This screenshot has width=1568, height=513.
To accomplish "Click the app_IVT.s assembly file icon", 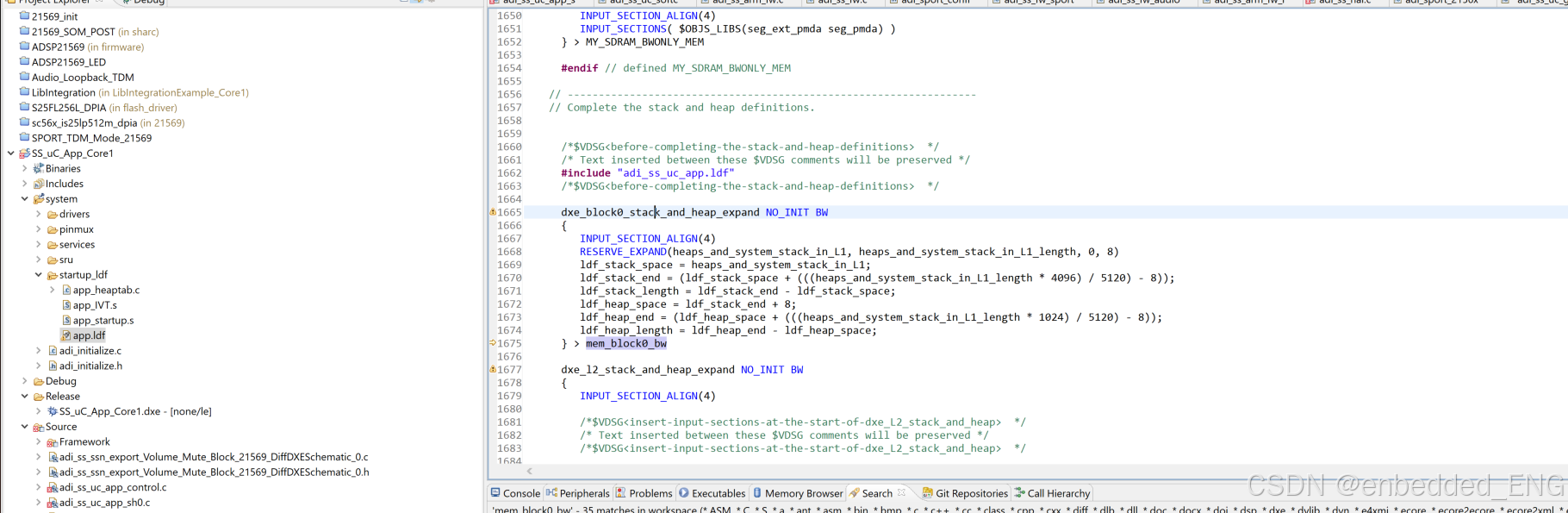I will pyautogui.click(x=65, y=305).
